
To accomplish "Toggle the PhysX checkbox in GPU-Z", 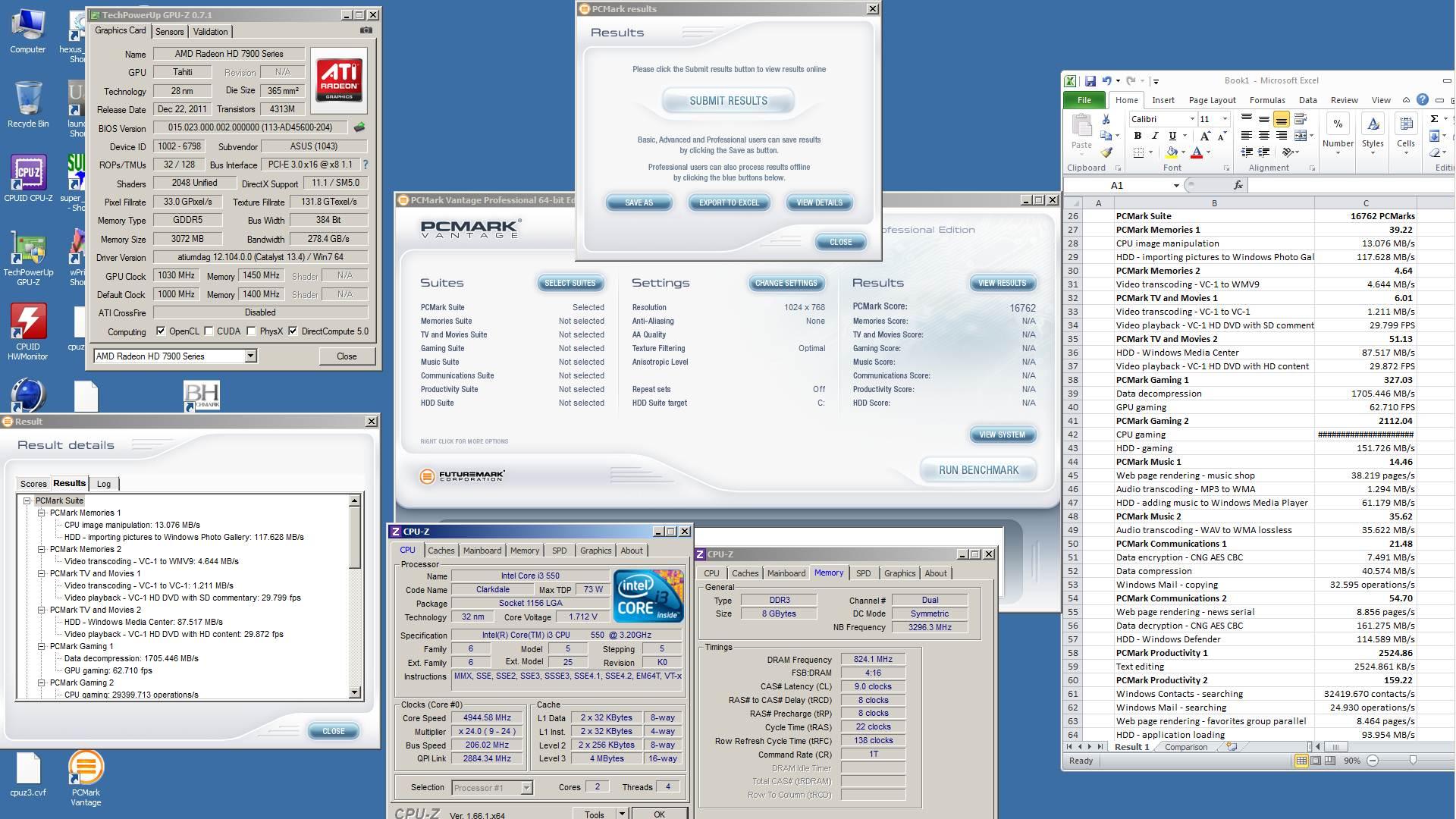I will (x=252, y=331).
